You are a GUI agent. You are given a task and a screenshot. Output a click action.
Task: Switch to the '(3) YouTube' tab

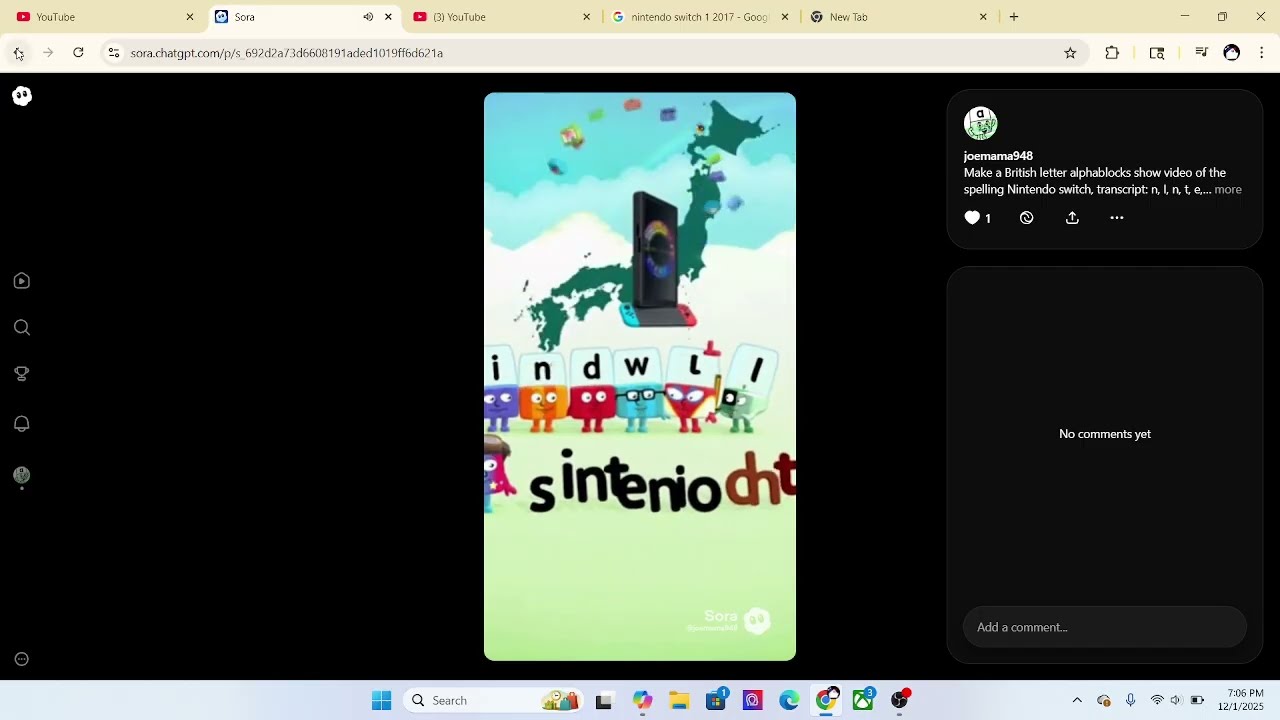point(500,17)
